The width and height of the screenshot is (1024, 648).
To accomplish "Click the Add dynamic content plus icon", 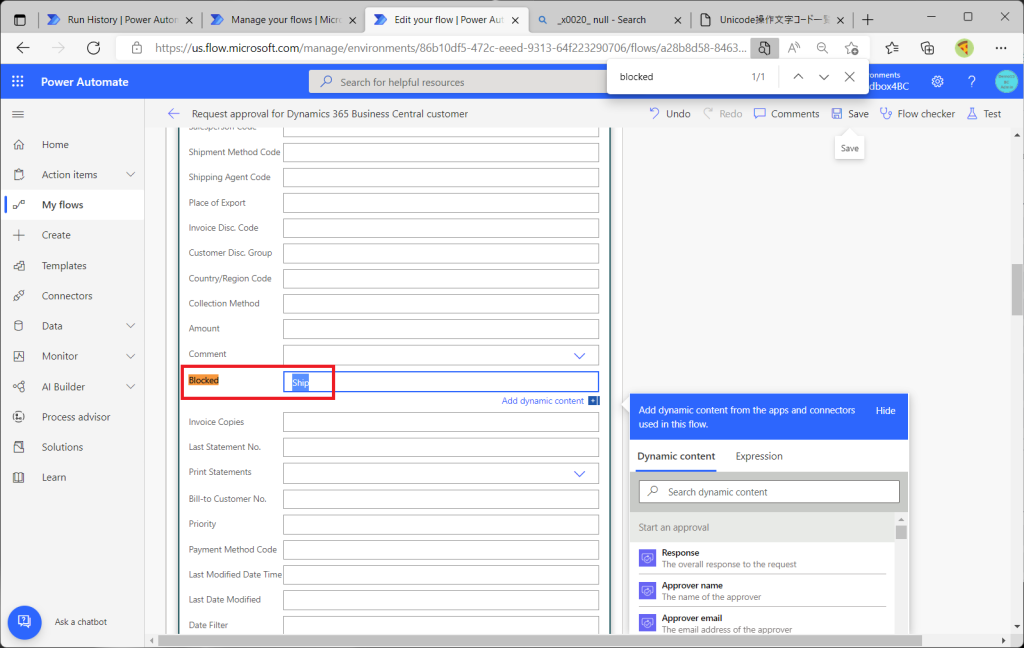I will pos(594,400).
